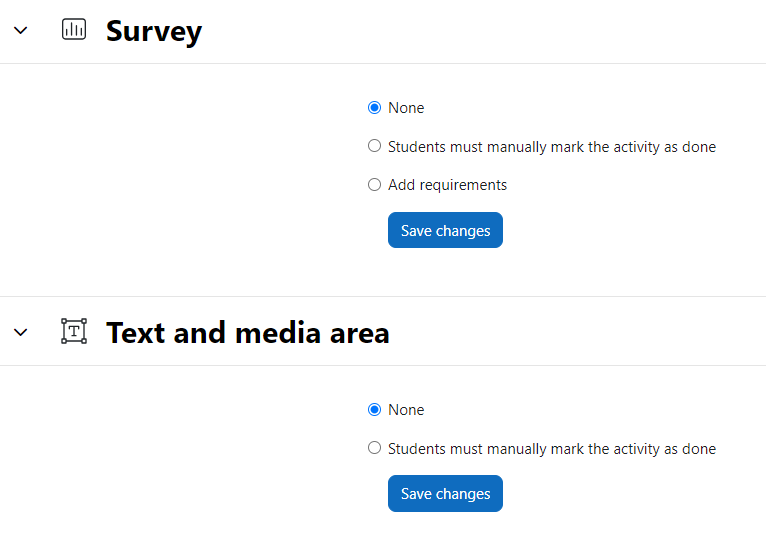Collapse the Text and media area chevron

tap(21, 332)
